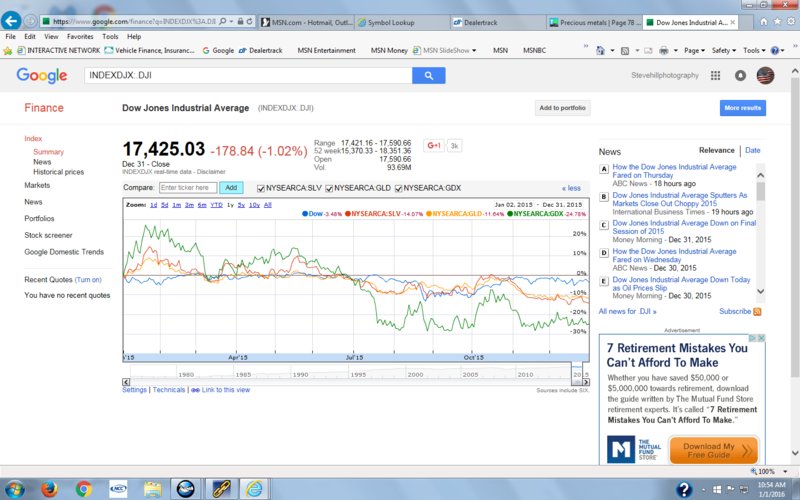This screenshot has width=800, height=500.
Task: Click the G+1 share button
Action: click(x=434, y=145)
